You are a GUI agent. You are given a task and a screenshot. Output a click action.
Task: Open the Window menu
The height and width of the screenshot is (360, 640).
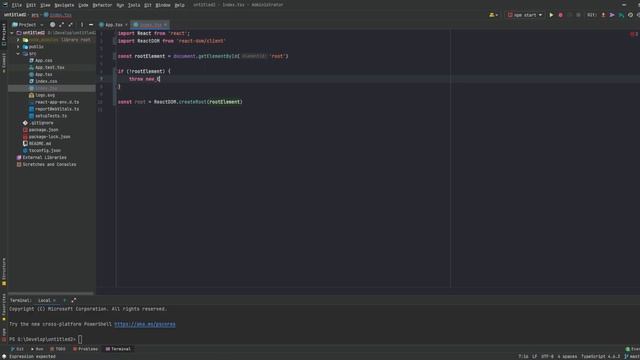[x=163, y=5]
